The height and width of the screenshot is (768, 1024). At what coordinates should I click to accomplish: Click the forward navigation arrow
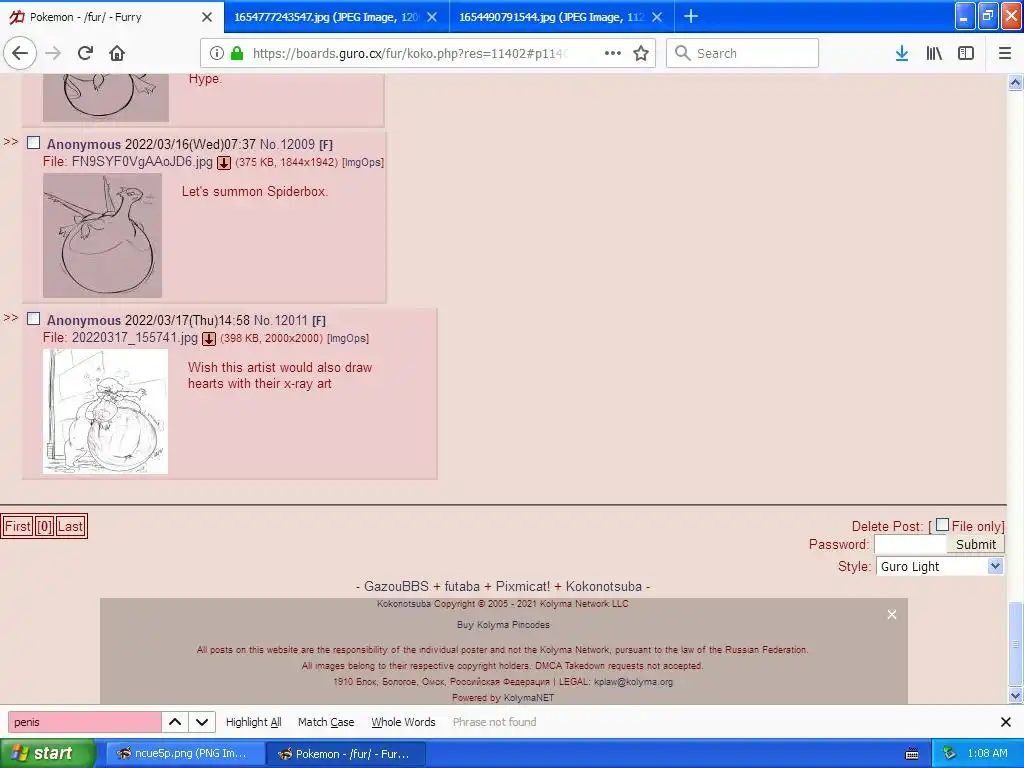pyautogui.click(x=53, y=53)
